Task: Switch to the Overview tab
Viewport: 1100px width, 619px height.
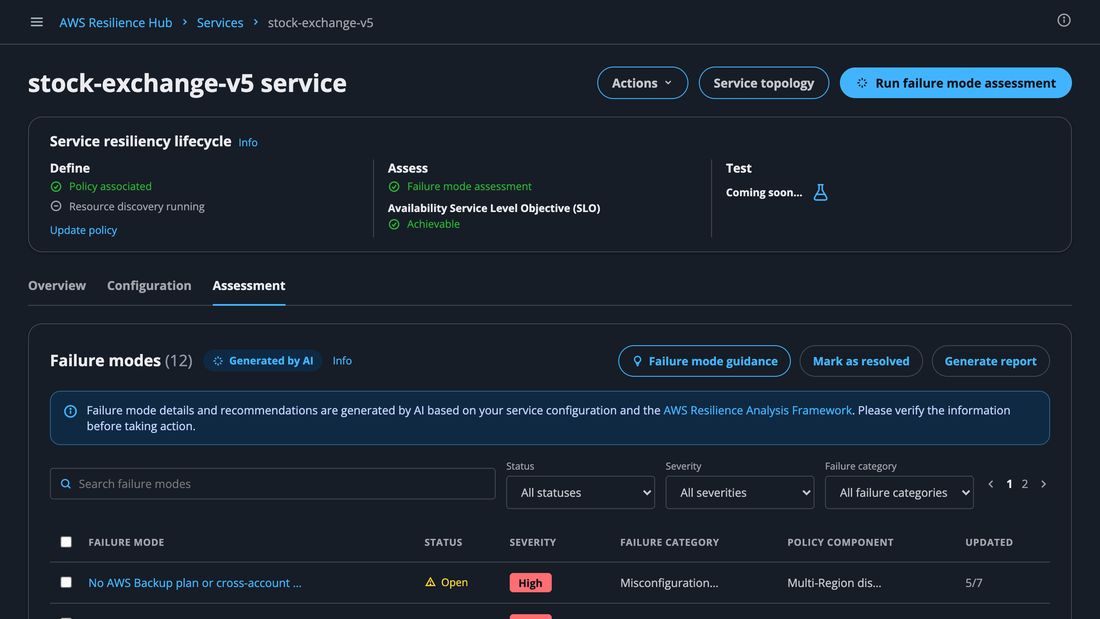Action: pos(57,286)
